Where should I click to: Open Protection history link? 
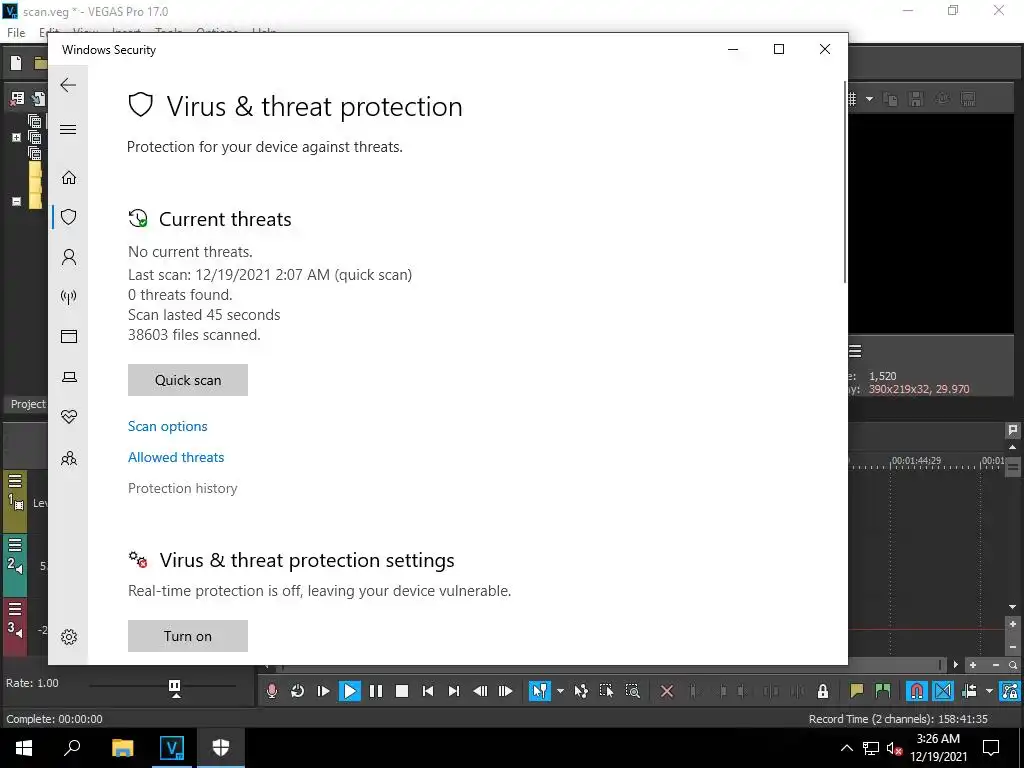pos(182,488)
